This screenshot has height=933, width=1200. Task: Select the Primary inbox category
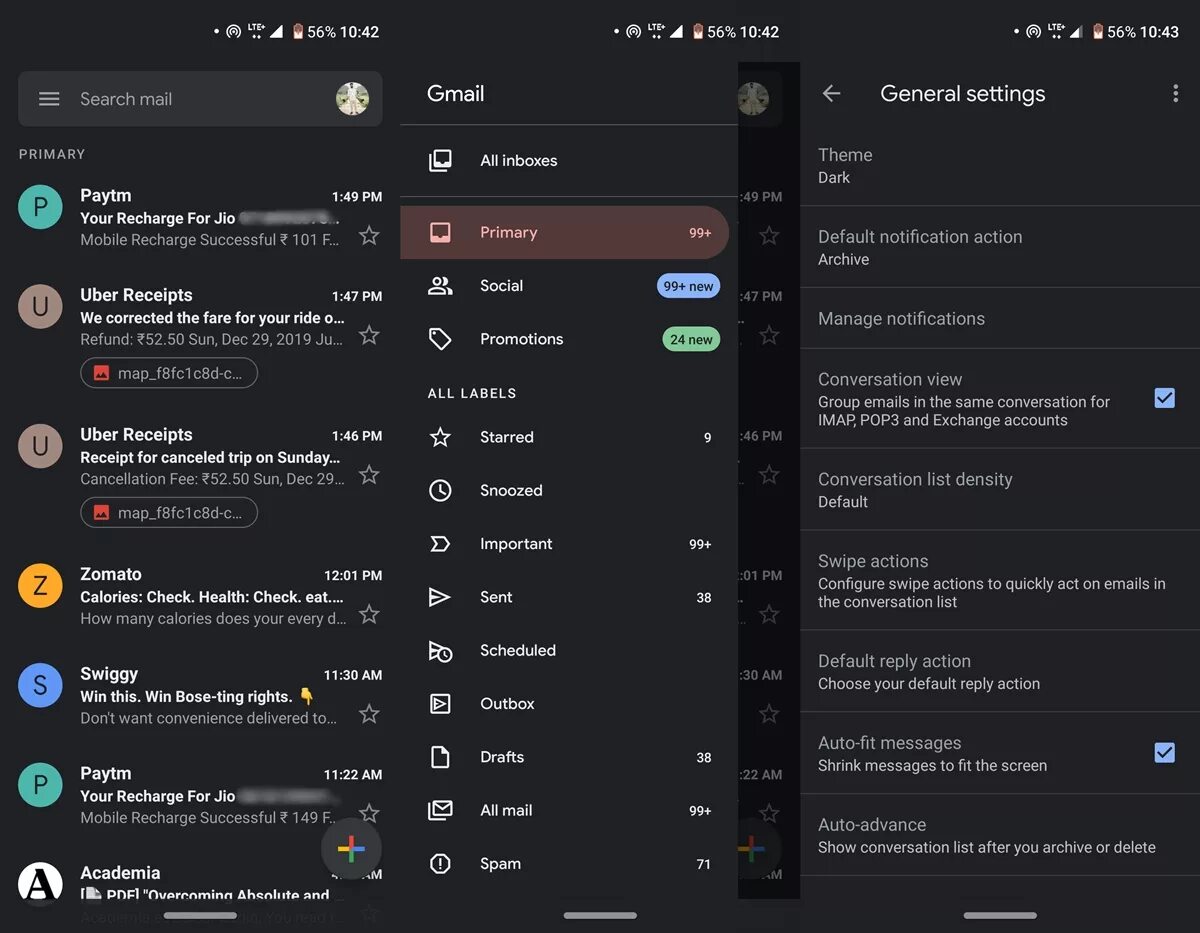click(x=565, y=232)
